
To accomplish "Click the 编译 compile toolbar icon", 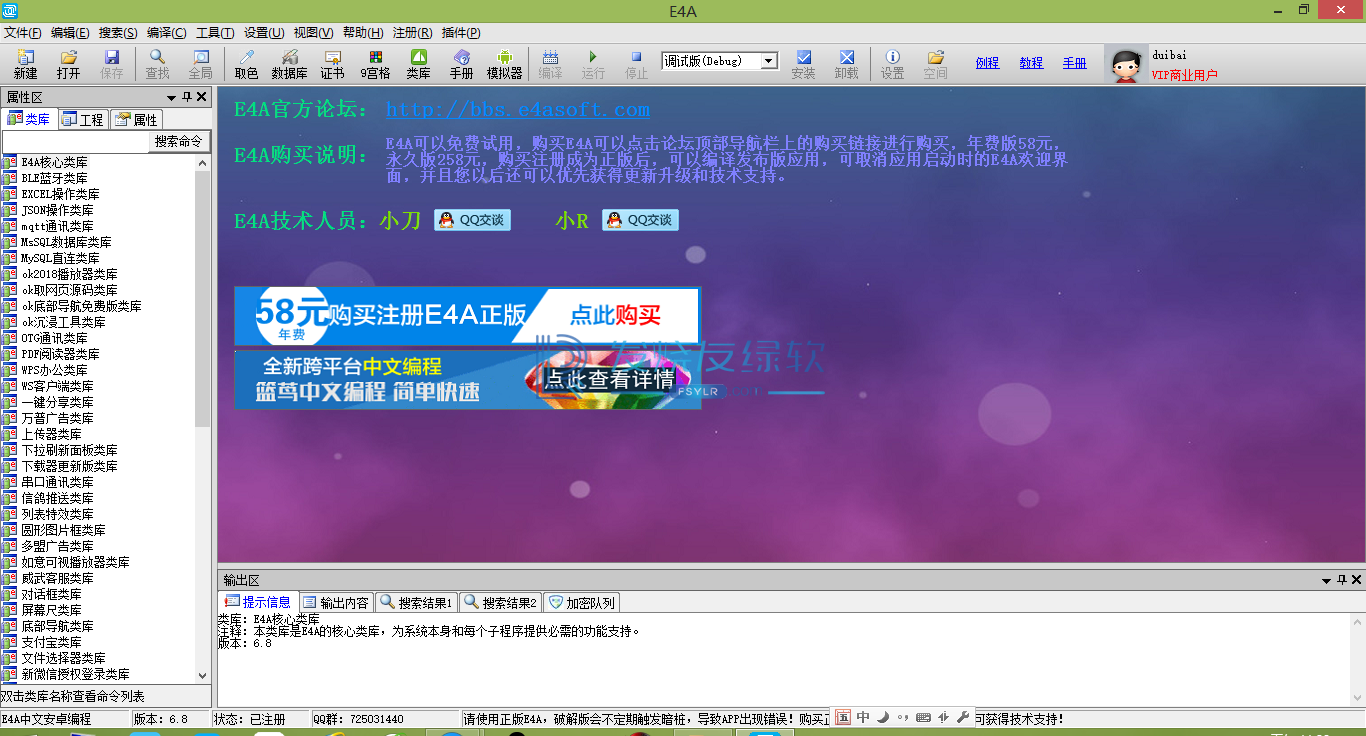I will 550,64.
